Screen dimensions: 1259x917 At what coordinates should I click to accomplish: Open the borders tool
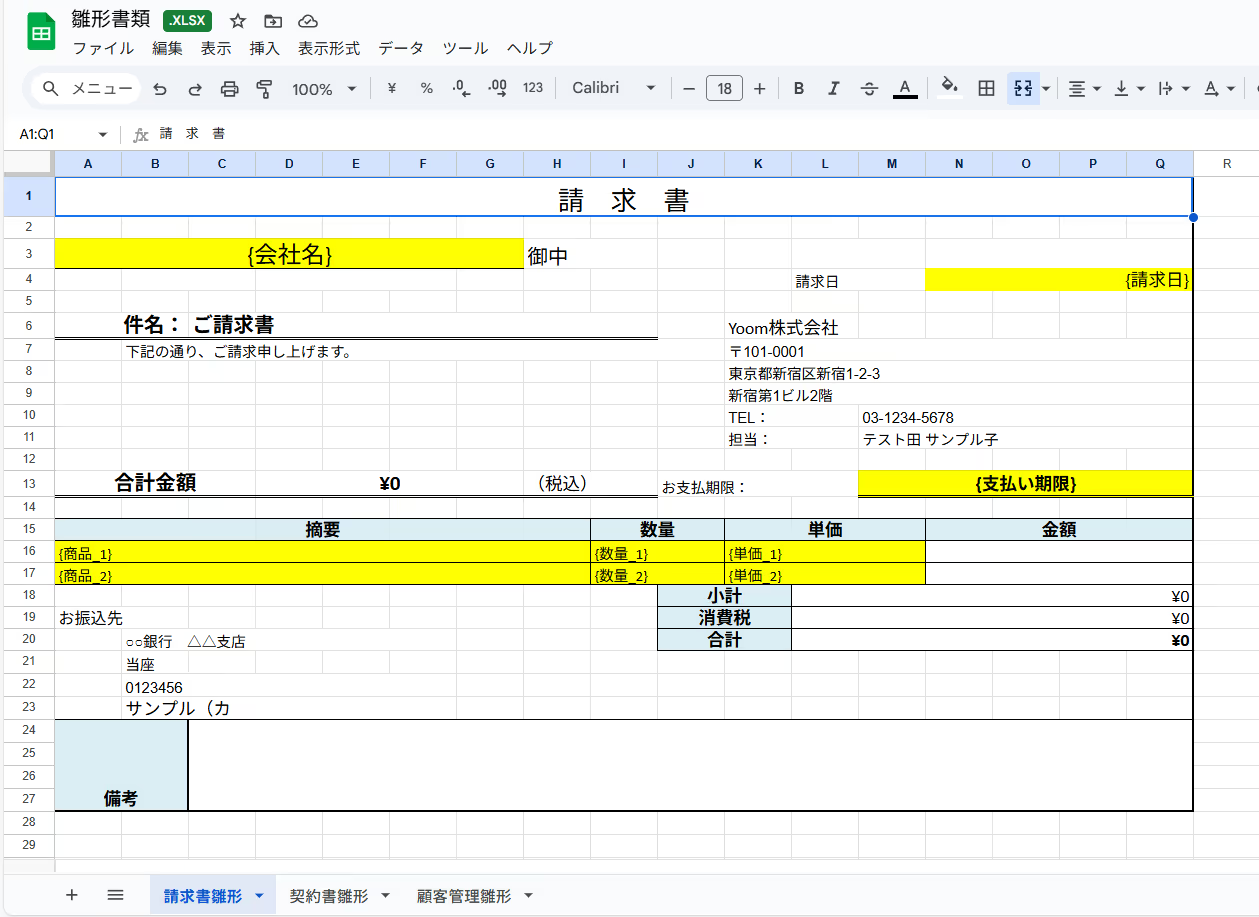(x=986, y=88)
